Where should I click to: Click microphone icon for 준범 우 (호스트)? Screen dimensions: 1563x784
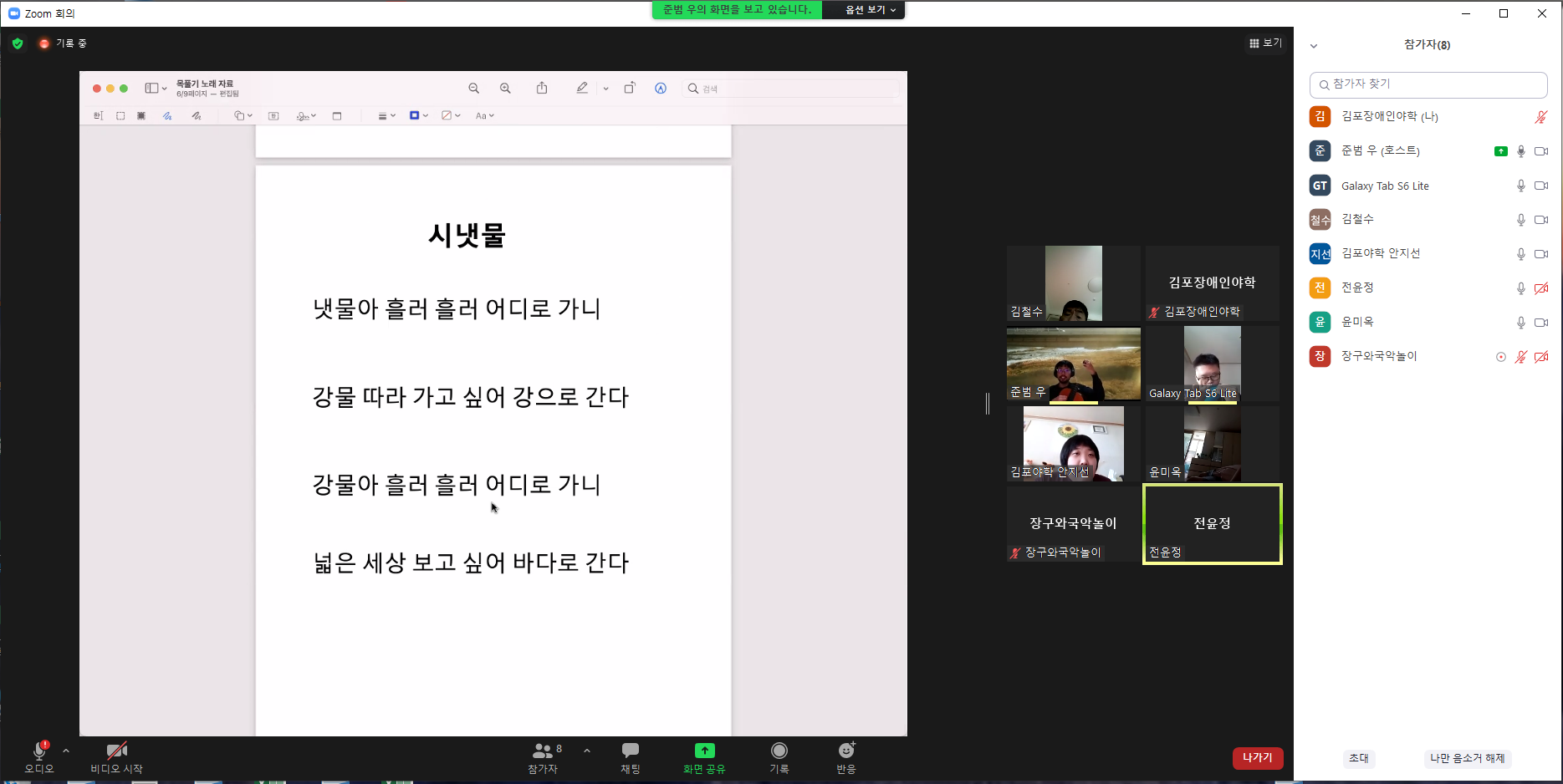[x=1521, y=151]
